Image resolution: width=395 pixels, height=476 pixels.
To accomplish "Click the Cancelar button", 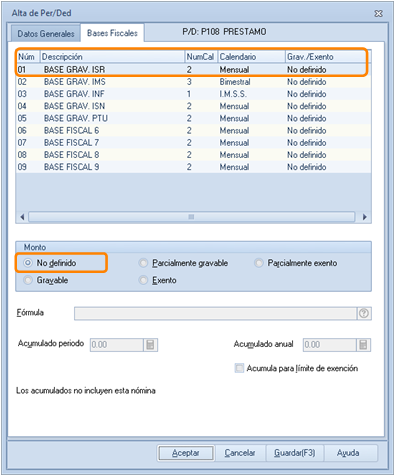I will [x=240, y=453].
